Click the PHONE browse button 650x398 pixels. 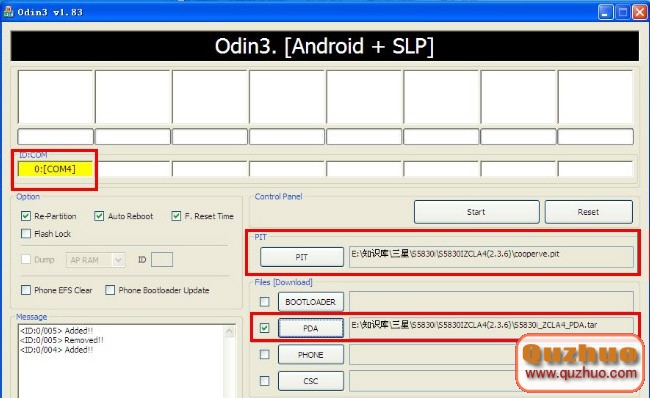tap(310, 355)
